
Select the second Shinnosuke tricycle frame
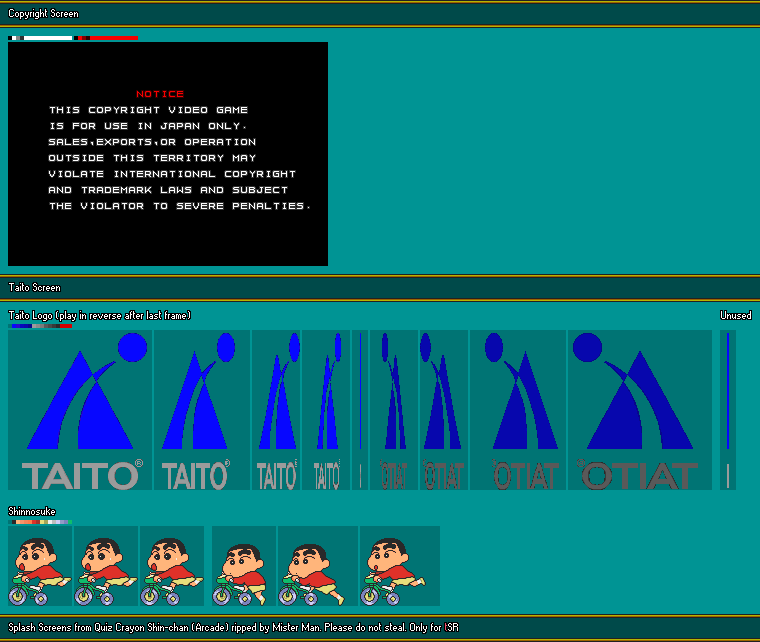pos(106,566)
